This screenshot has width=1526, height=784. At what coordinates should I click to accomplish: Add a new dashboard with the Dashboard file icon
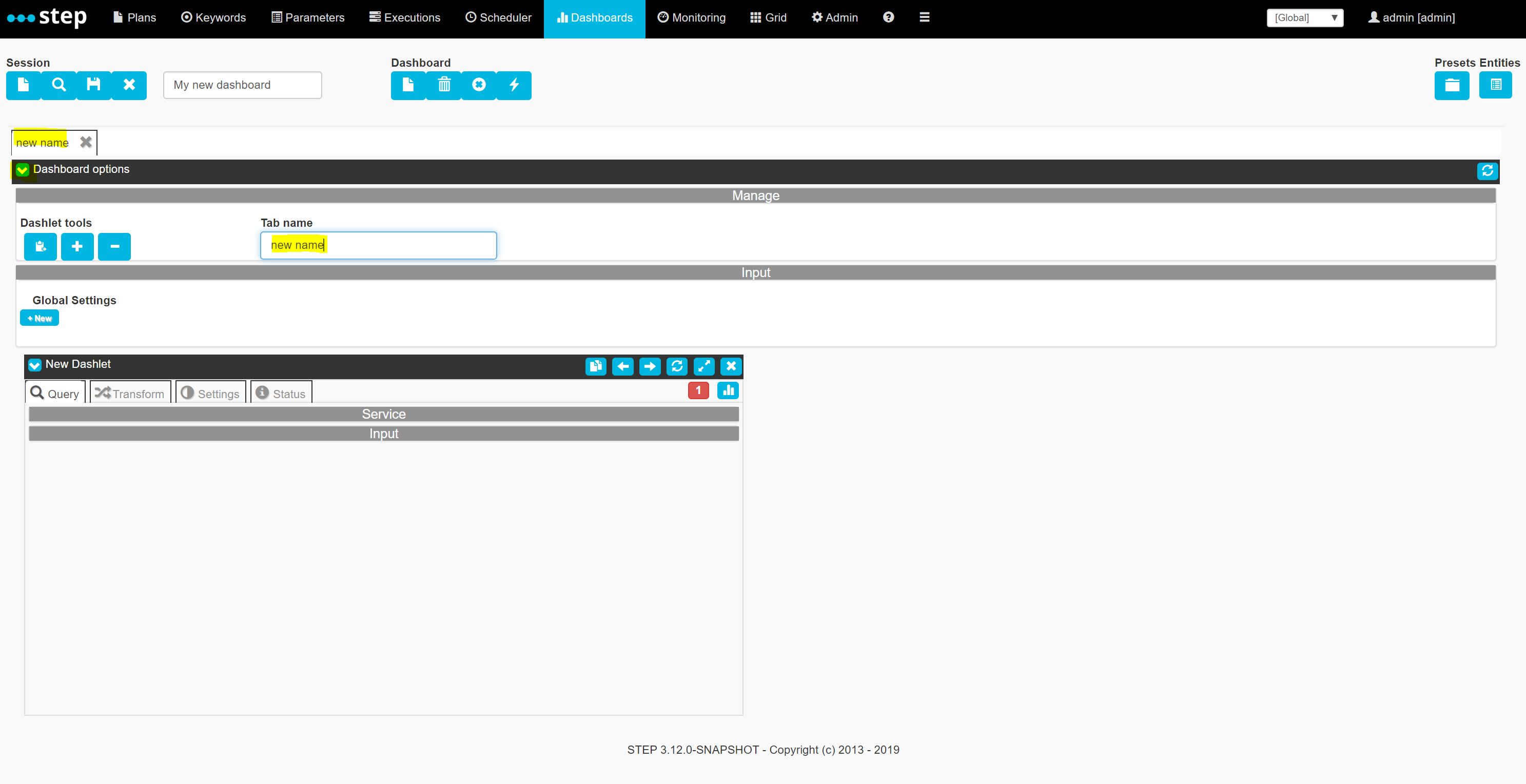(x=408, y=85)
